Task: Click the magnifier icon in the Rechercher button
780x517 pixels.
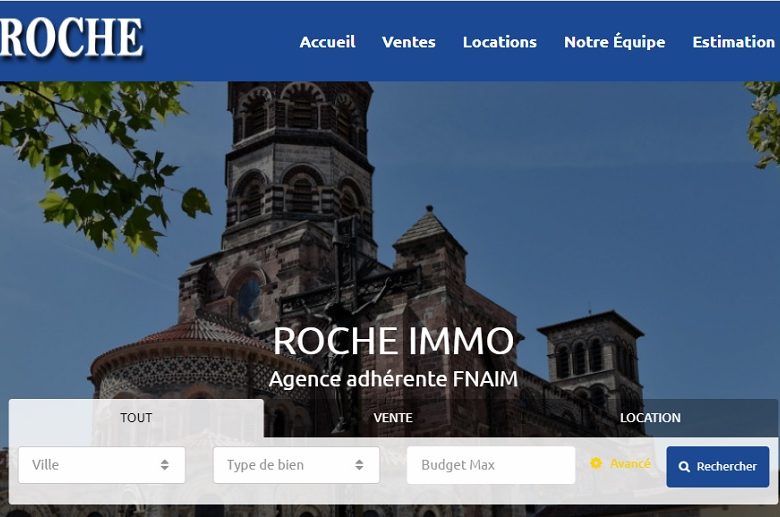Action: click(x=685, y=467)
